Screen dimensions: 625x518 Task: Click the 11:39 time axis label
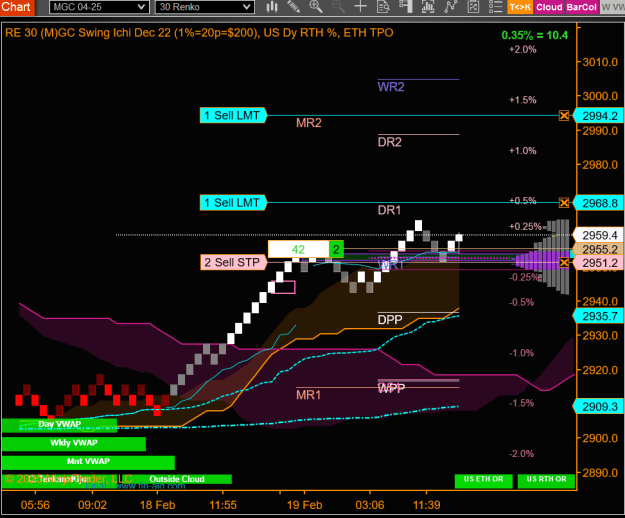point(426,505)
